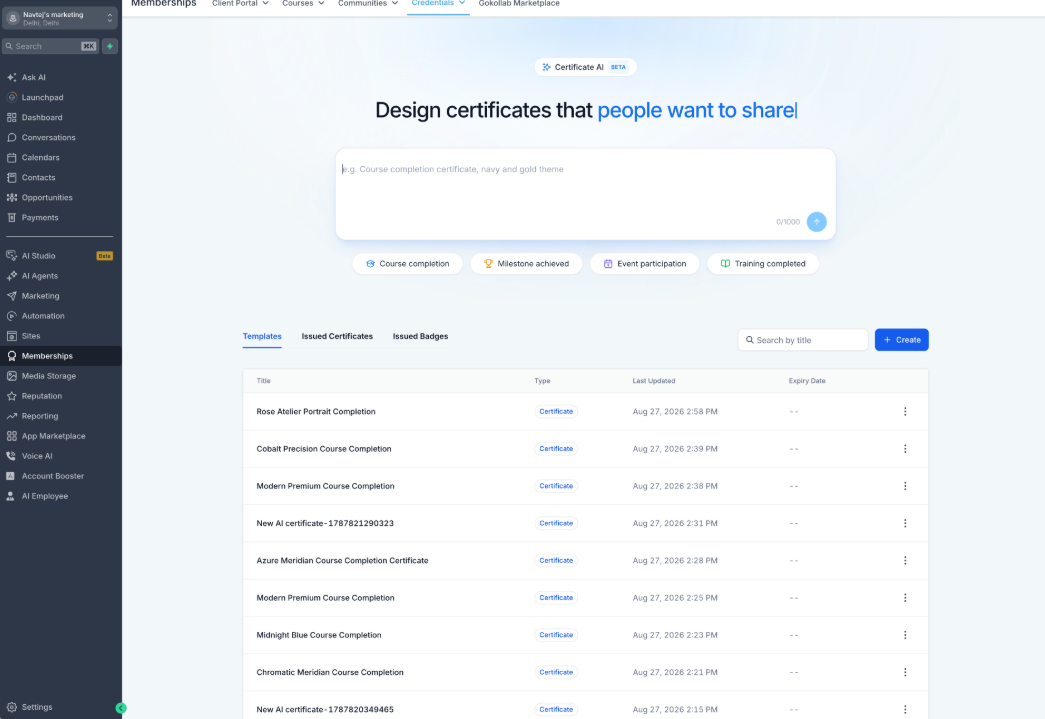
Task: Choose the Training completed suggestion chip
Action: (x=763, y=264)
